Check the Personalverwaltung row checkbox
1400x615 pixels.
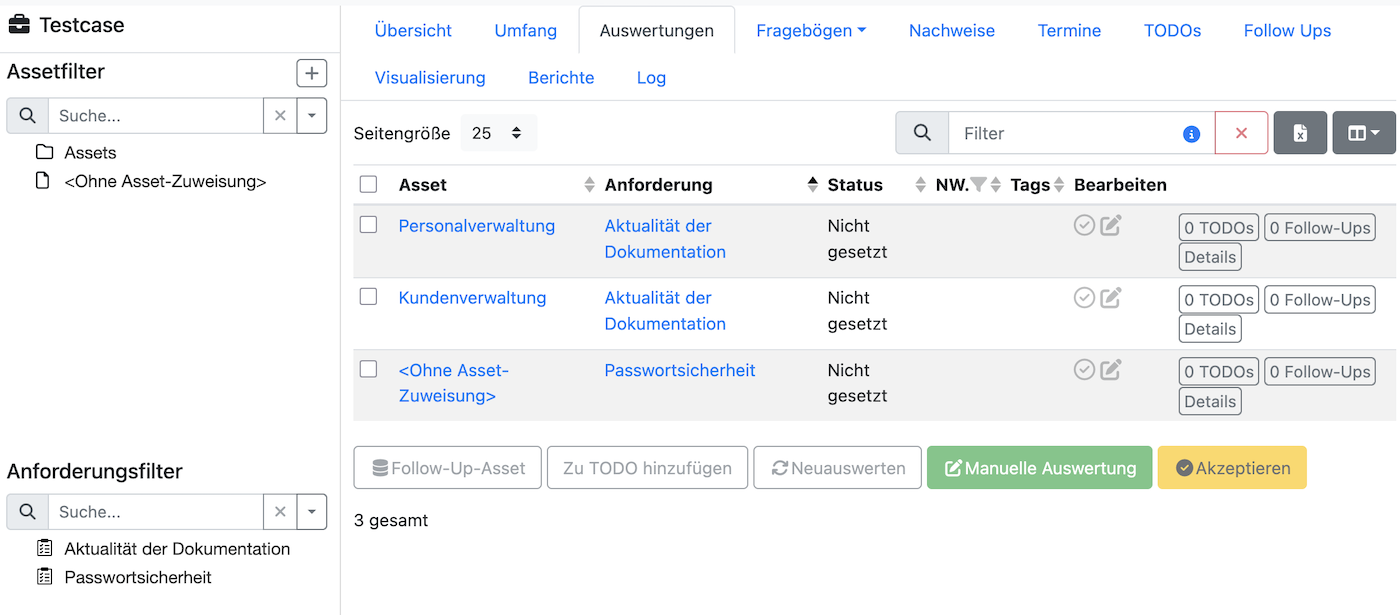(x=368, y=225)
